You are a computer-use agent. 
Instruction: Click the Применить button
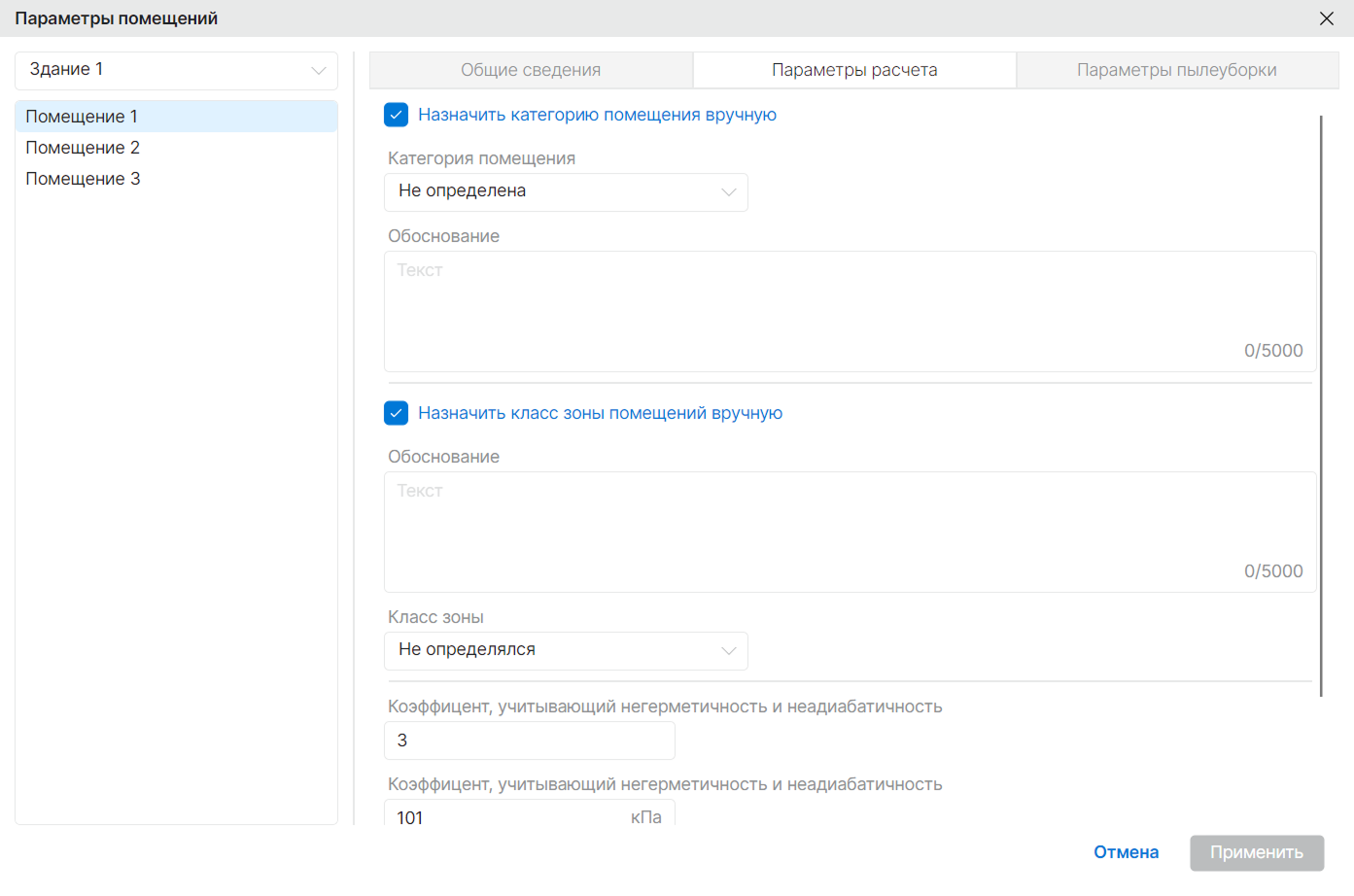[x=1257, y=852]
